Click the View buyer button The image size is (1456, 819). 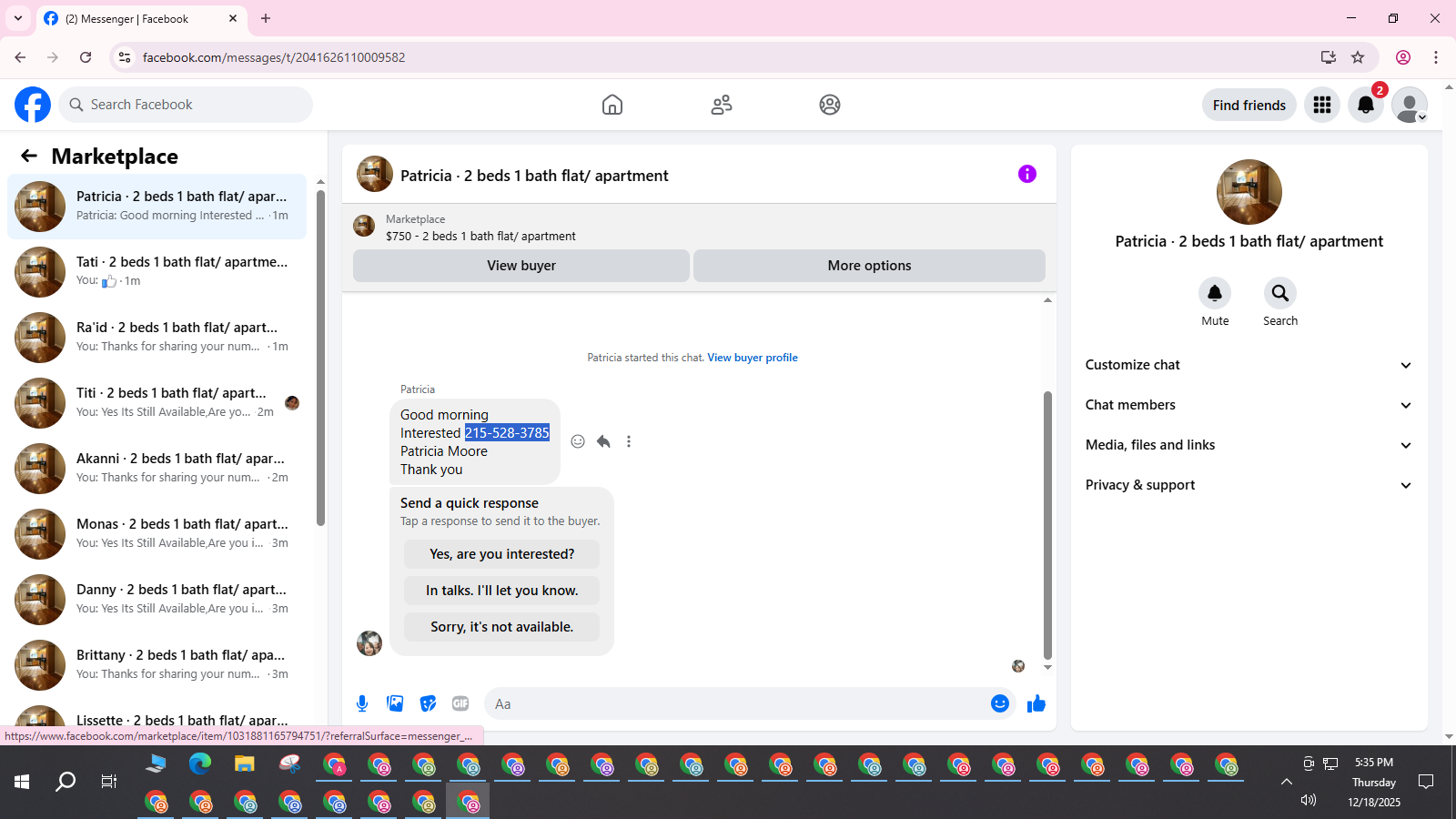point(521,266)
